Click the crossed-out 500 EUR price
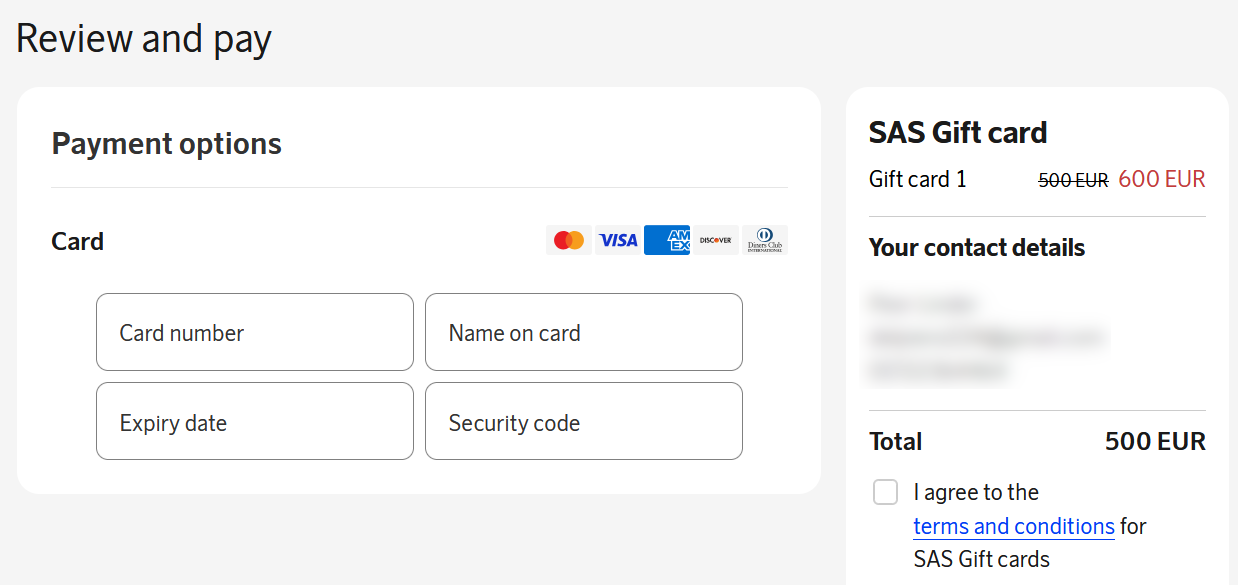Viewport: 1238px width, 585px height. coord(1073,181)
